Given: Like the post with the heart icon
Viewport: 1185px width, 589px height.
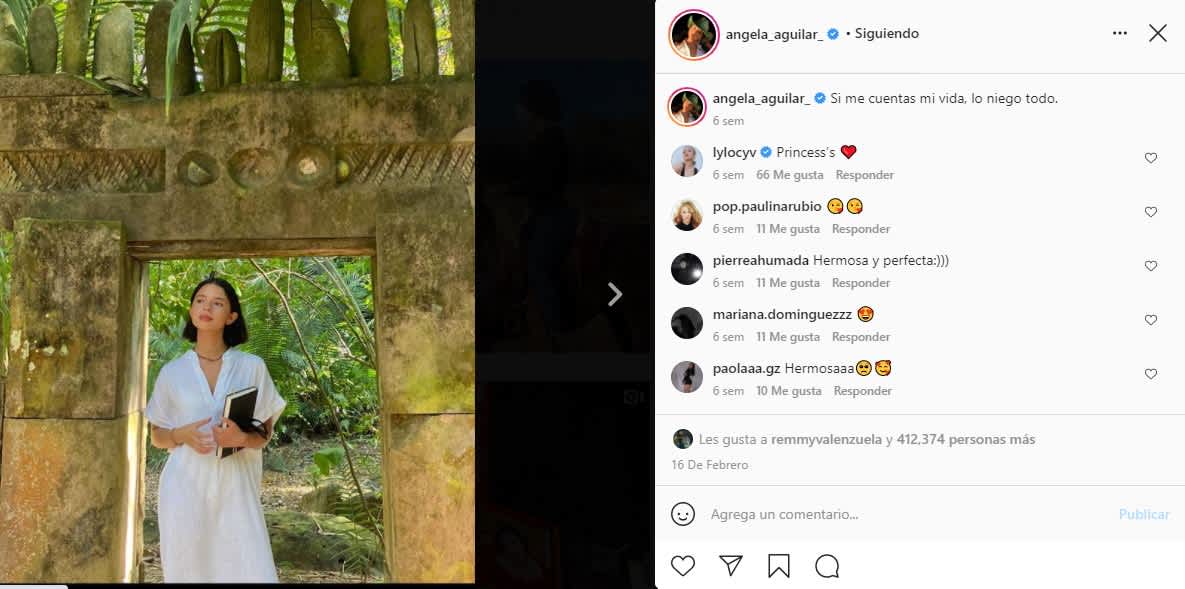Looking at the screenshot, I should pos(683,566).
